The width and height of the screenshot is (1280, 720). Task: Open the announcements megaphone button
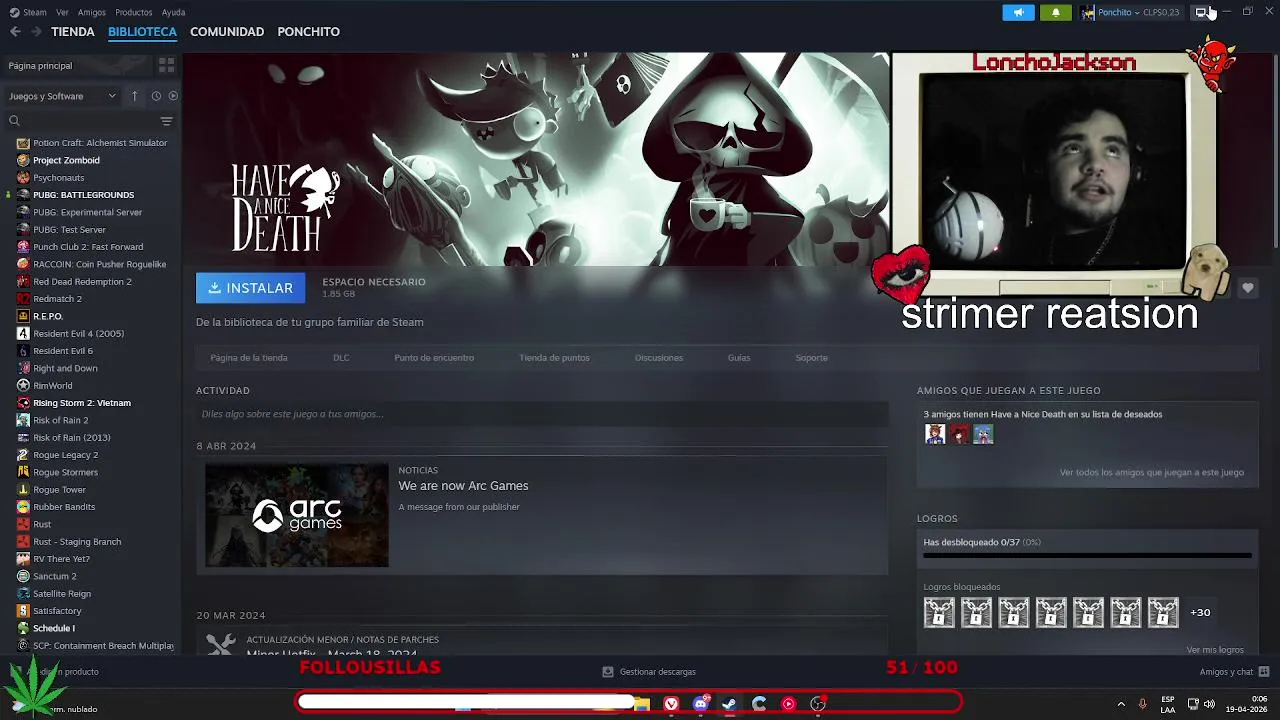1018,12
